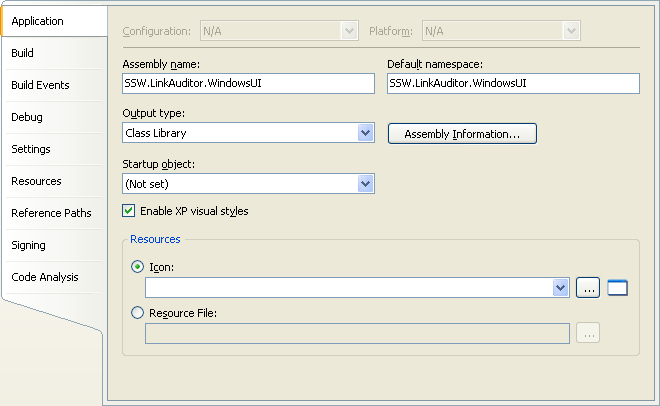Go to the Debug tab
This screenshot has height=406, width=660.
coord(27,117)
